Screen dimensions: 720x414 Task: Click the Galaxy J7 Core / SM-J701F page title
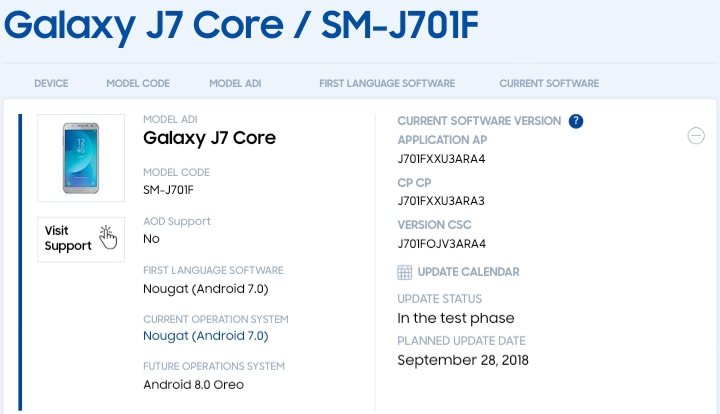(x=242, y=26)
